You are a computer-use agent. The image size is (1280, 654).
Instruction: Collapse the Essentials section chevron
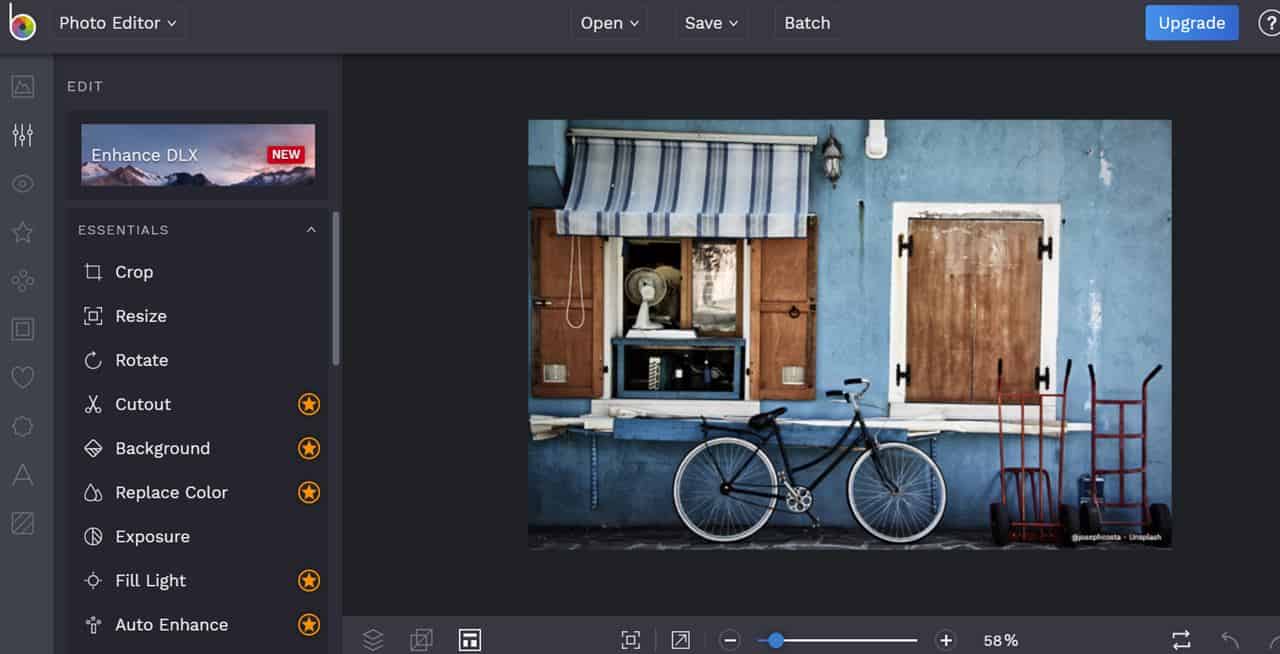tap(311, 230)
